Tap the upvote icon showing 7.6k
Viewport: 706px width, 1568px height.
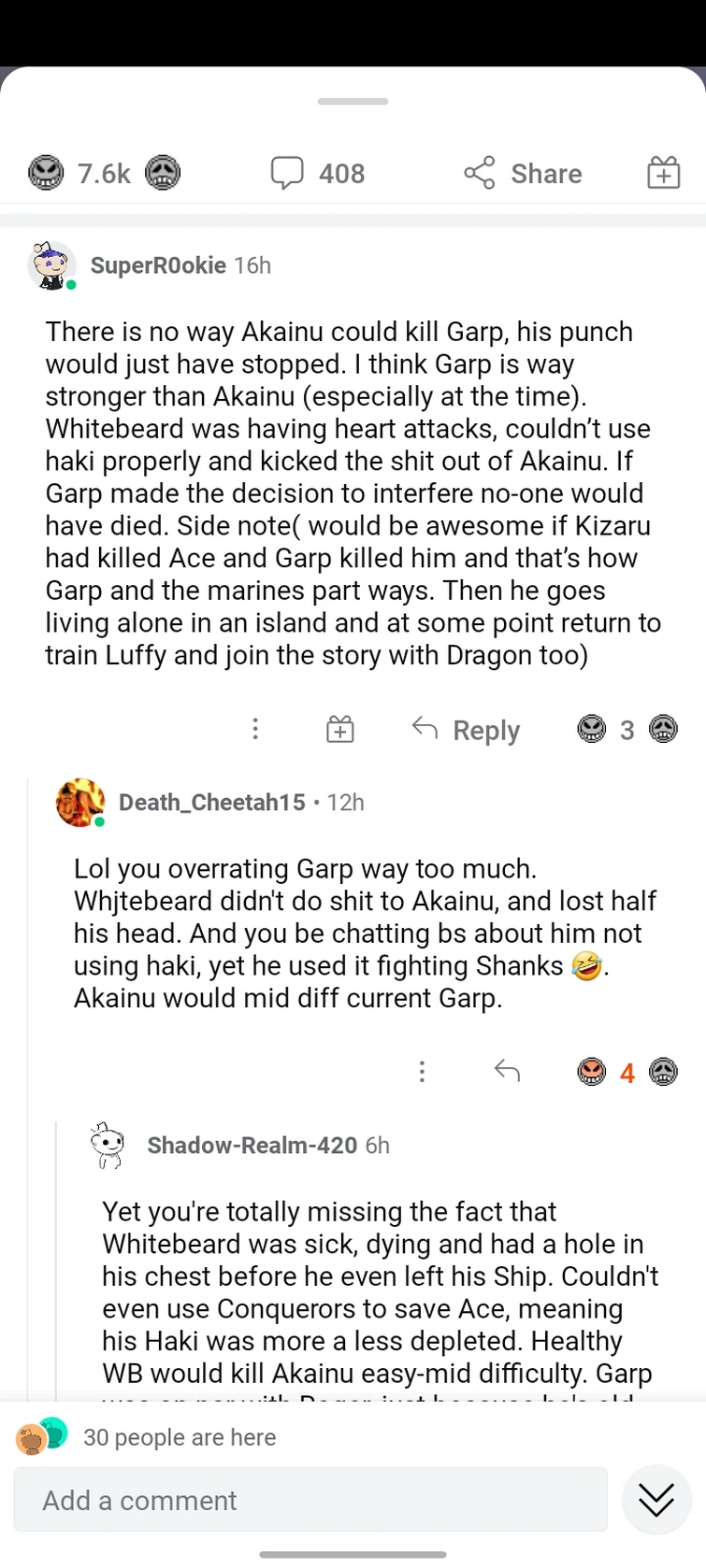pyautogui.click(x=46, y=173)
